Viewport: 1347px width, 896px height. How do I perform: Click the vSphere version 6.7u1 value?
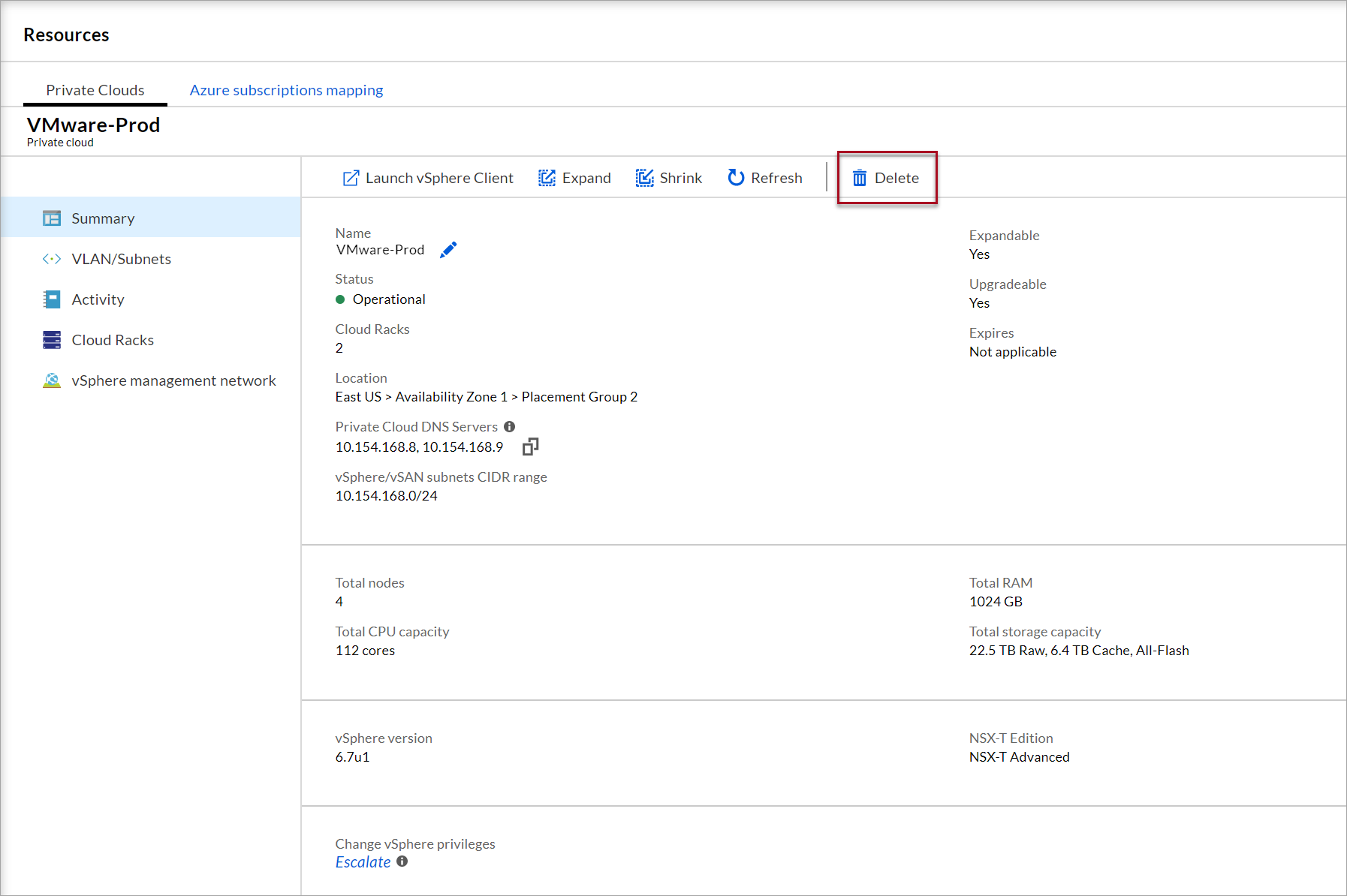tap(352, 757)
